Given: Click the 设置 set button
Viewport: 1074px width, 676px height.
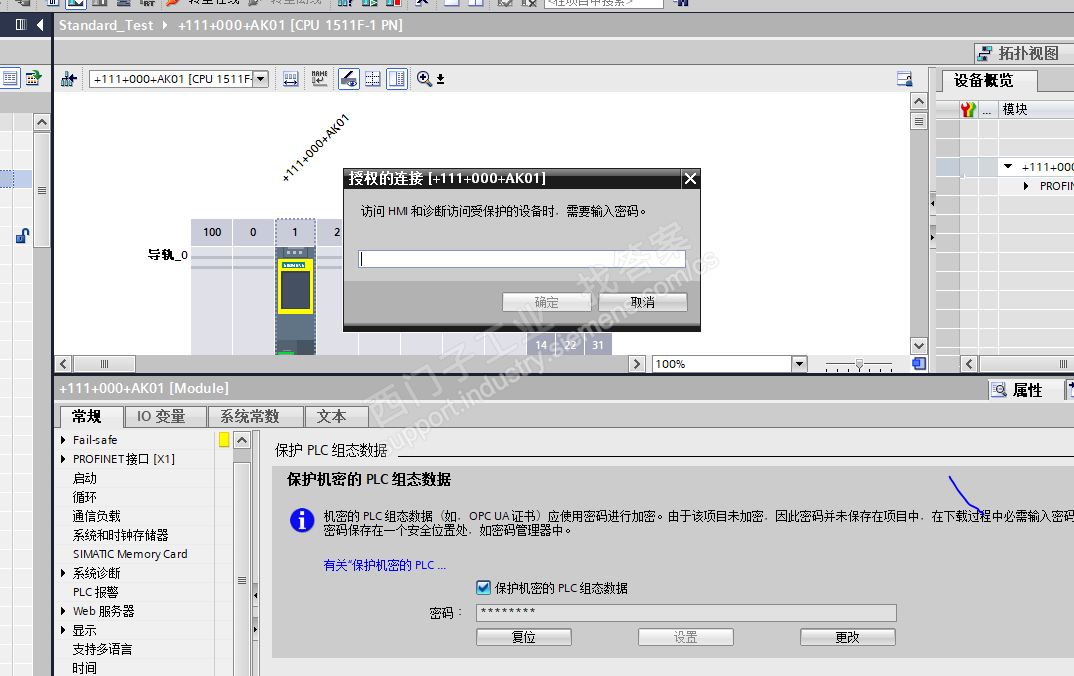Looking at the screenshot, I should click(x=686, y=637).
